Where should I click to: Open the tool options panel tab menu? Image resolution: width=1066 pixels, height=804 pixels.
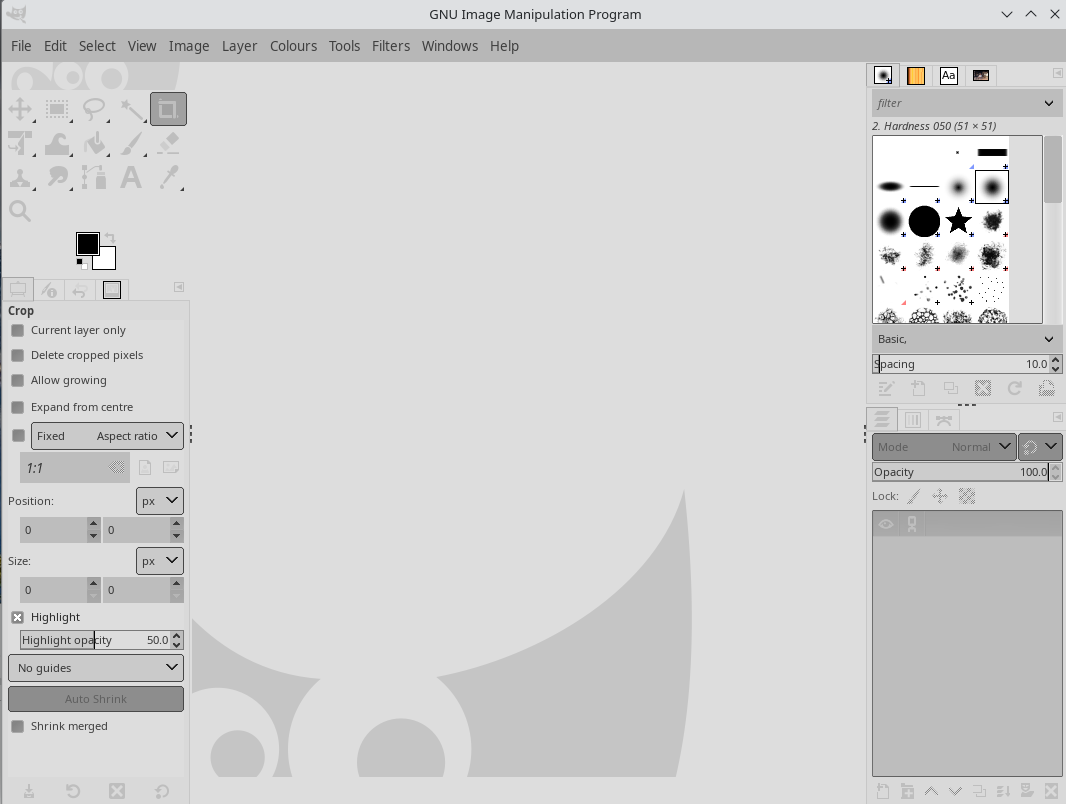pos(179,287)
